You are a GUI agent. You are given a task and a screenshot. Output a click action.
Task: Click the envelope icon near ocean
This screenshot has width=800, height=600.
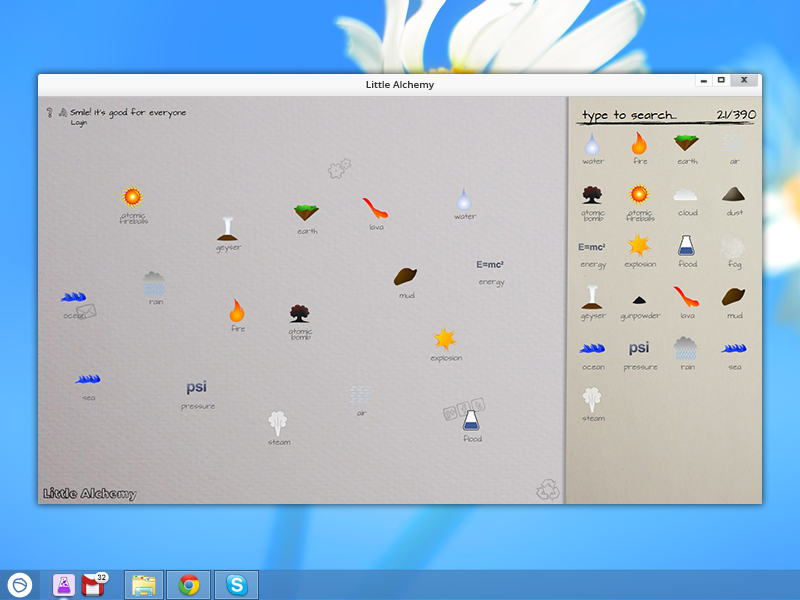(86, 311)
